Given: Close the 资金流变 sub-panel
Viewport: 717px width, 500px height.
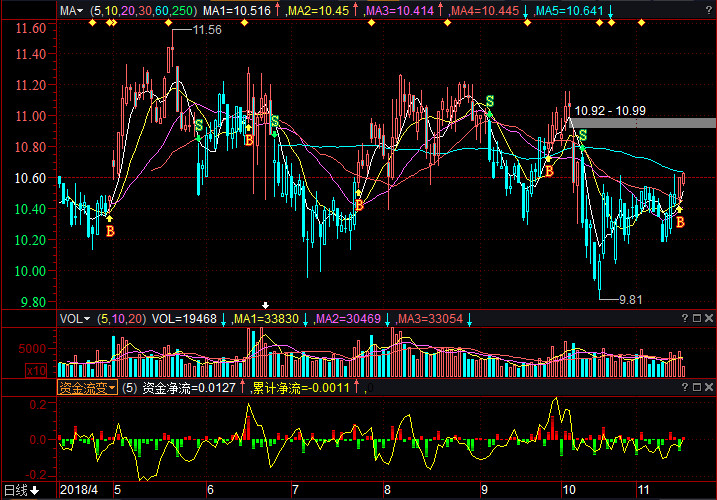Looking at the screenshot, I should click(x=708, y=387).
